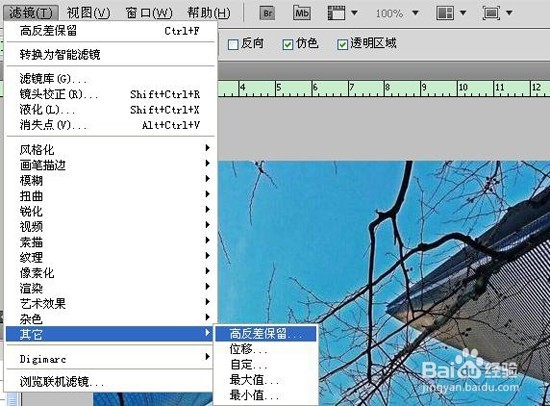This screenshot has height=406, width=550.
Task: Uncheck the 透明区域 checkbox
Action: [x=342, y=45]
